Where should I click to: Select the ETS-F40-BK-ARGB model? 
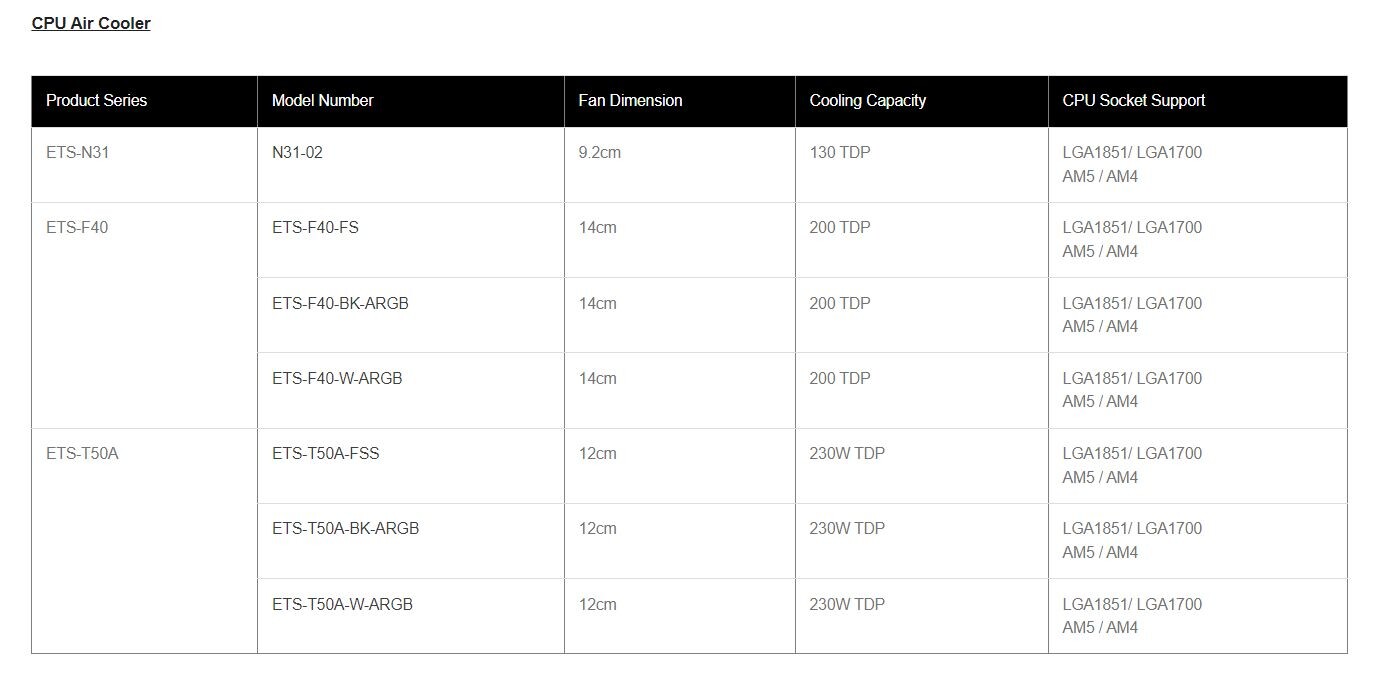(x=340, y=303)
